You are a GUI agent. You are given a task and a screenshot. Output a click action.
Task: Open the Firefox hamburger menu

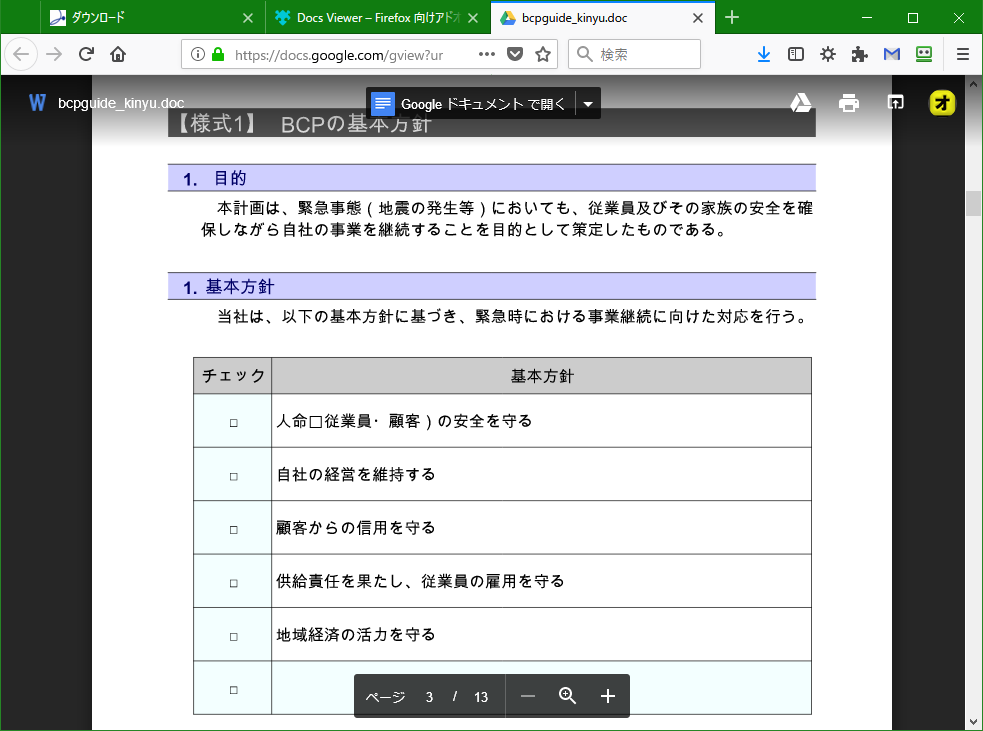point(963,55)
